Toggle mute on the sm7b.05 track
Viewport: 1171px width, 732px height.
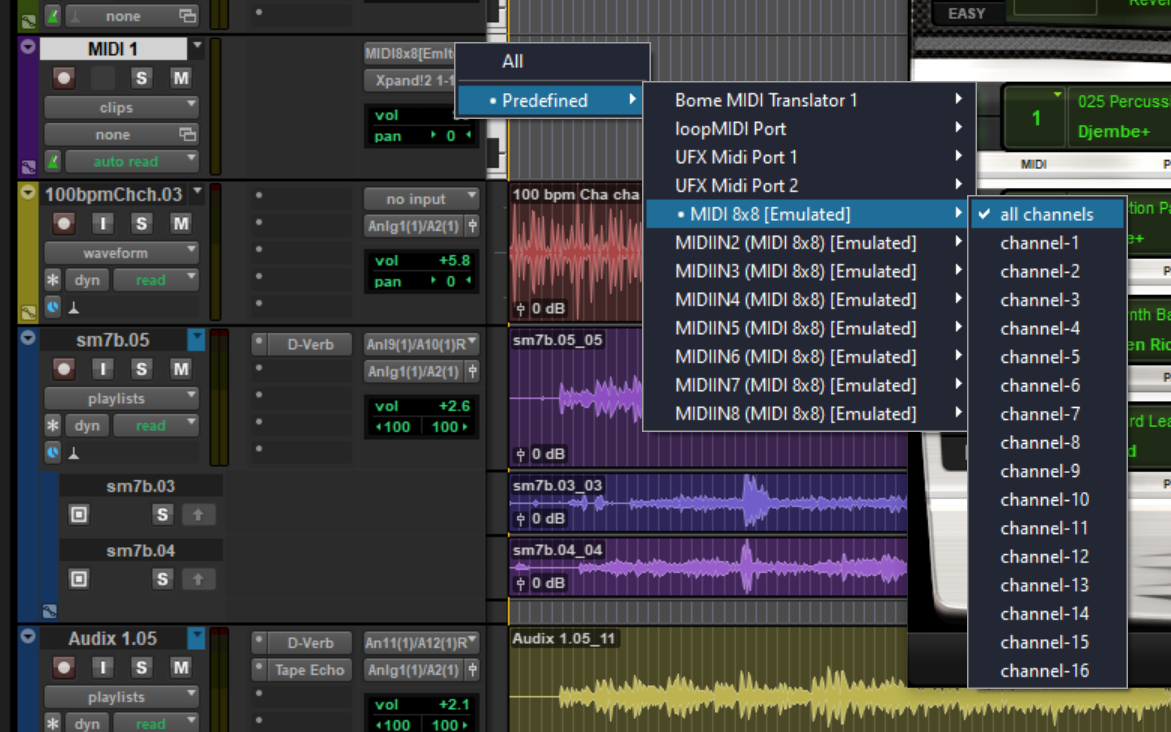tap(180, 370)
